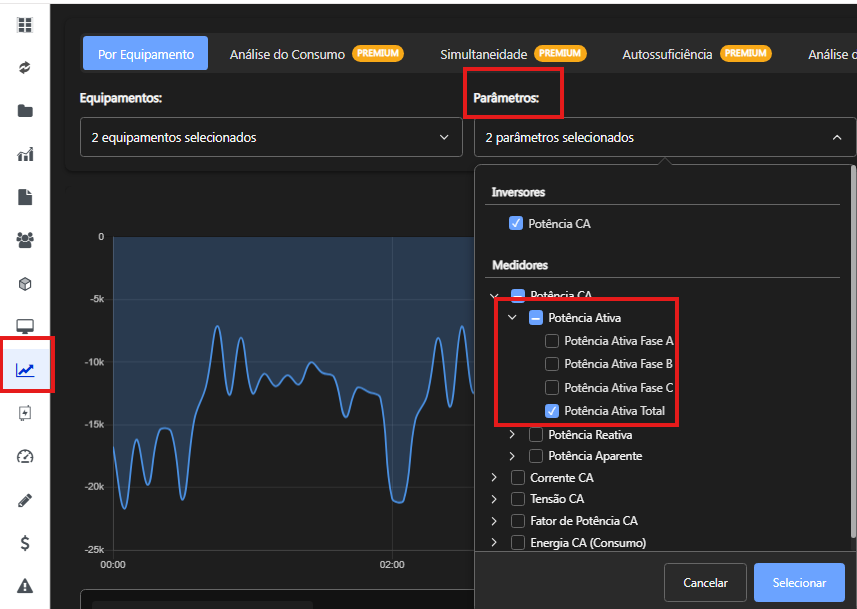Enable the Potência Ativa Fase A checkbox
The width and height of the screenshot is (857, 609).
pyautogui.click(x=552, y=341)
